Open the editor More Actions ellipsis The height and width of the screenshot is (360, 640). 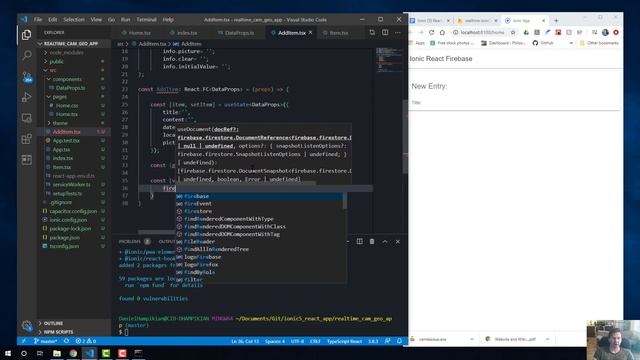pyautogui.click(x=398, y=32)
